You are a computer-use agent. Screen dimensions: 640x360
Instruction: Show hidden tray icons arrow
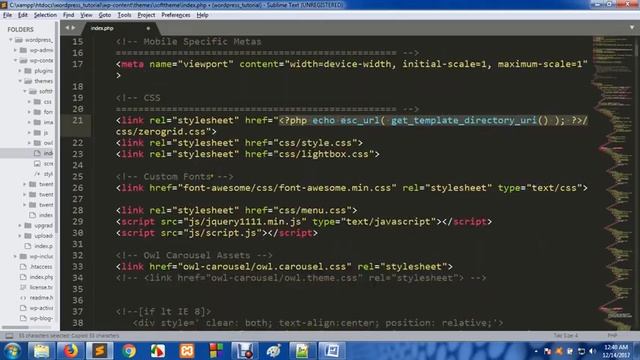536,351
